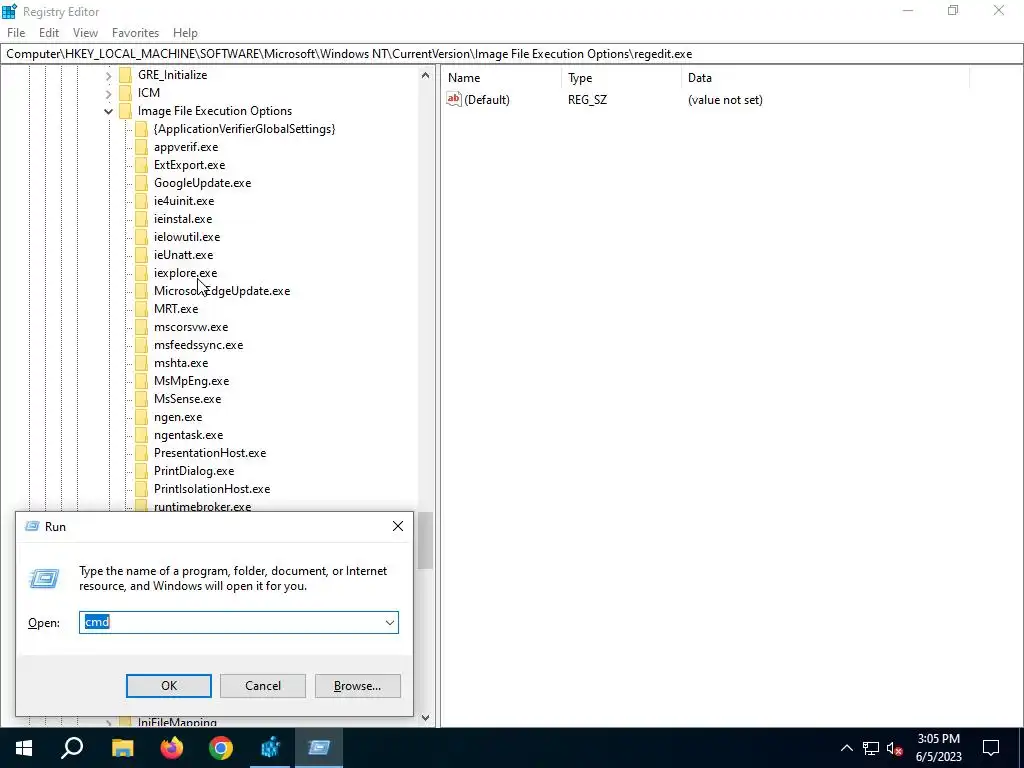The height and width of the screenshot is (768, 1024).
Task: Switch to Registry Editor taskbar button
Action: tap(270, 748)
